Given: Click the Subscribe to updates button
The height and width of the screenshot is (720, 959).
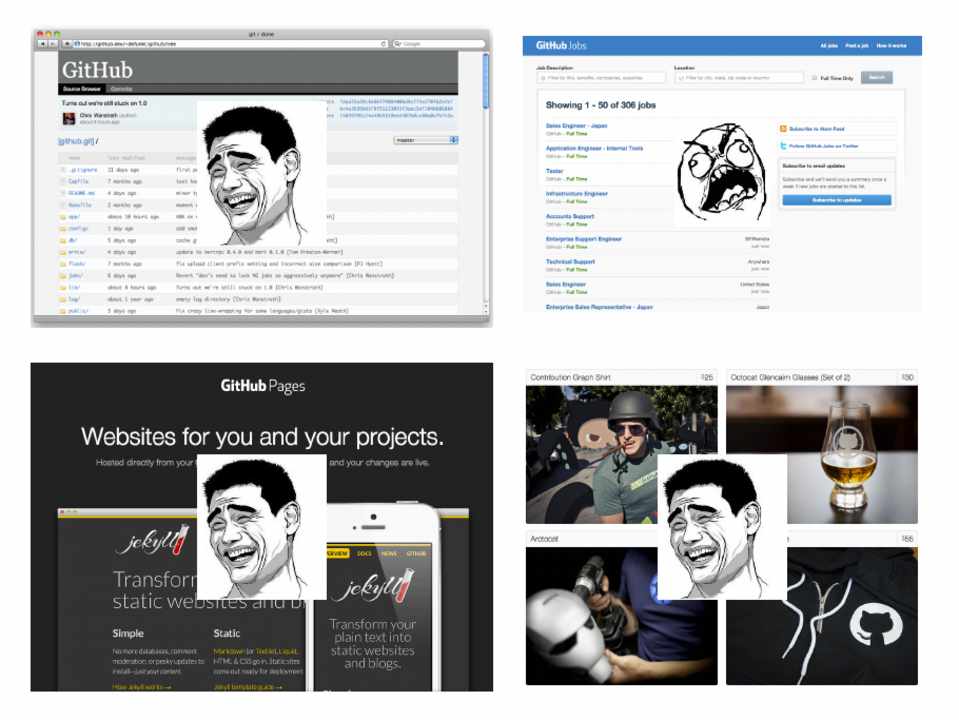Looking at the screenshot, I should 836,200.
